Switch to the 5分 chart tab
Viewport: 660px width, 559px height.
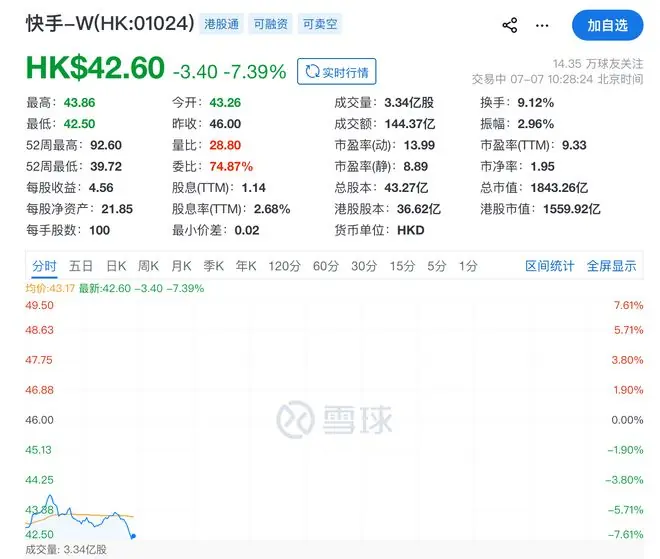tap(436, 266)
